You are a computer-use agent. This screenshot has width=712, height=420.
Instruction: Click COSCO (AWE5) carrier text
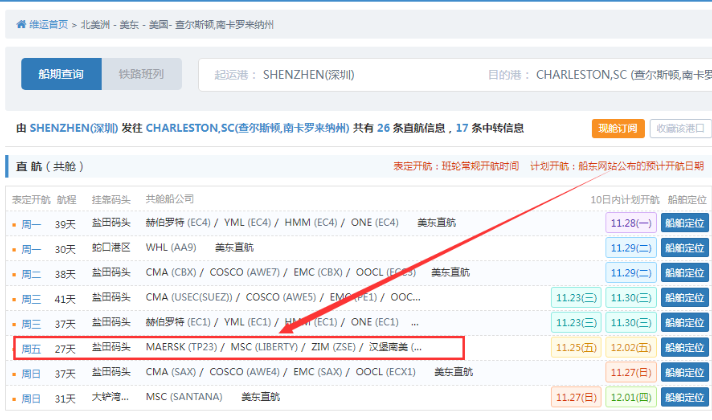(281, 297)
